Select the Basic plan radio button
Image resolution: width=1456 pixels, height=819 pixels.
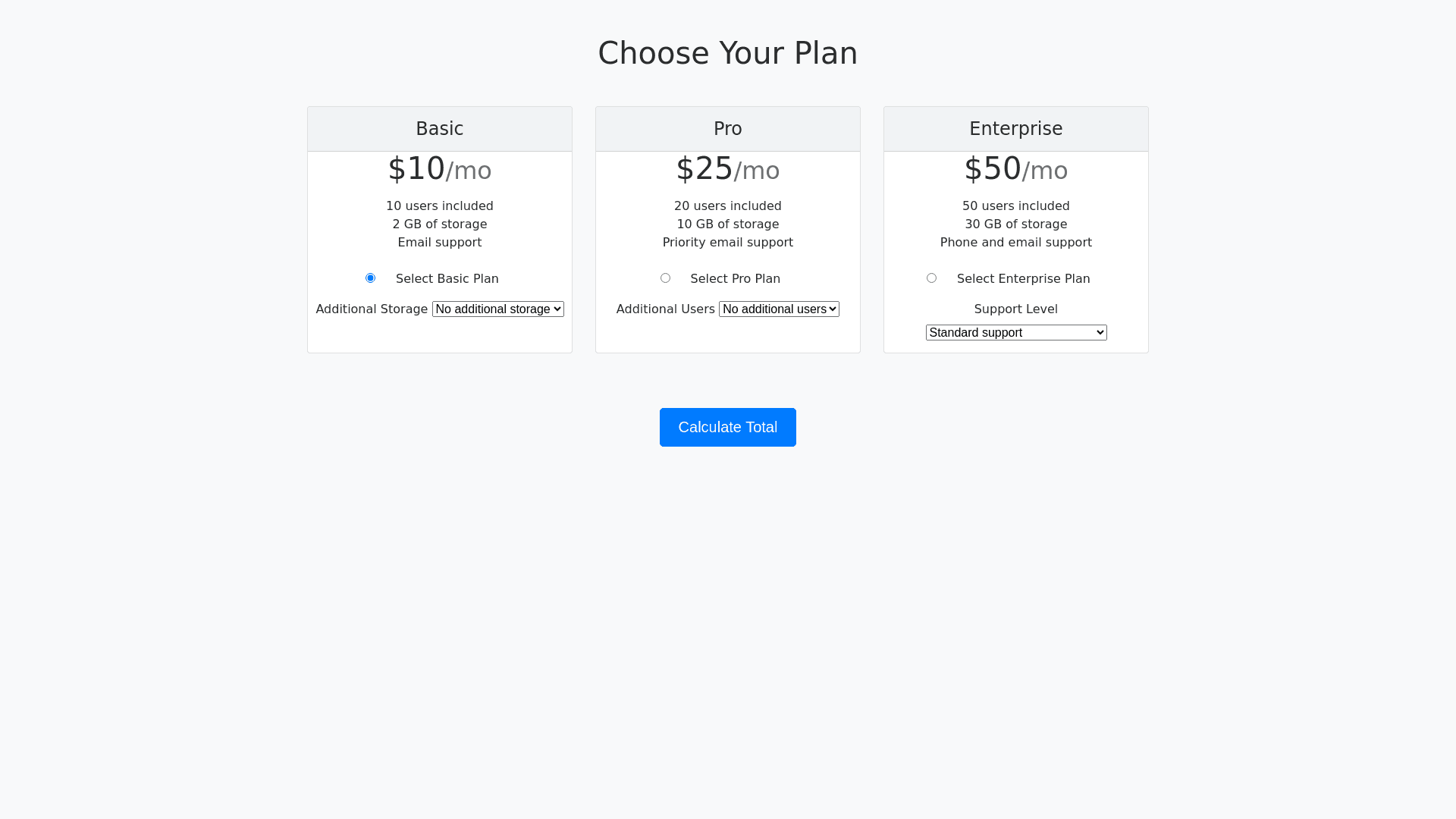(370, 278)
